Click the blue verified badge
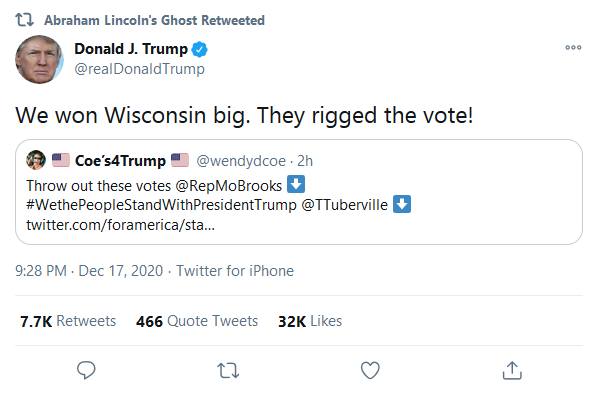Image resolution: width=598 pixels, height=394 pixels. pyautogui.click(x=199, y=50)
